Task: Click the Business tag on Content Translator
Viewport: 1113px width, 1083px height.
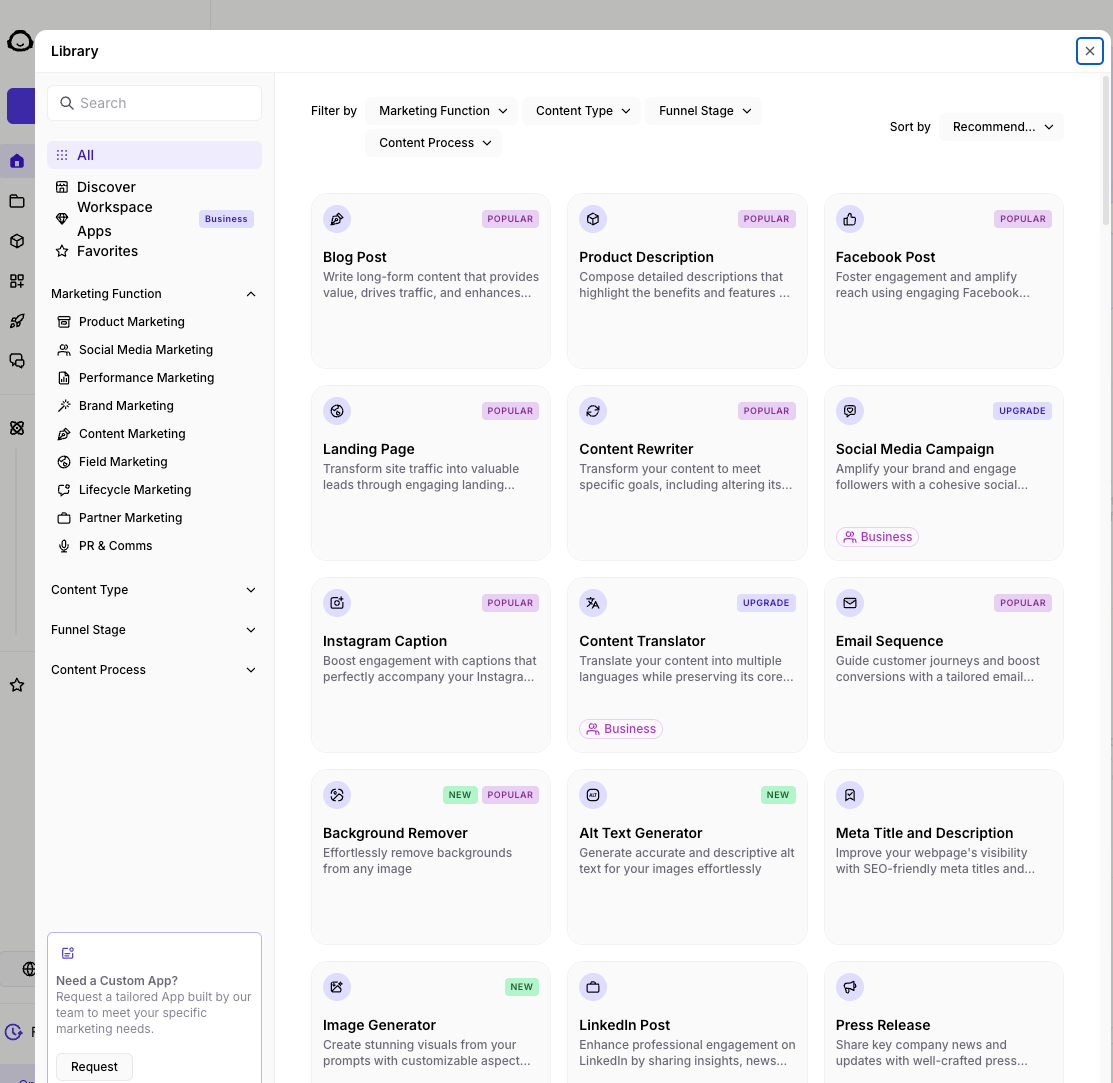Action: coord(621,729)
